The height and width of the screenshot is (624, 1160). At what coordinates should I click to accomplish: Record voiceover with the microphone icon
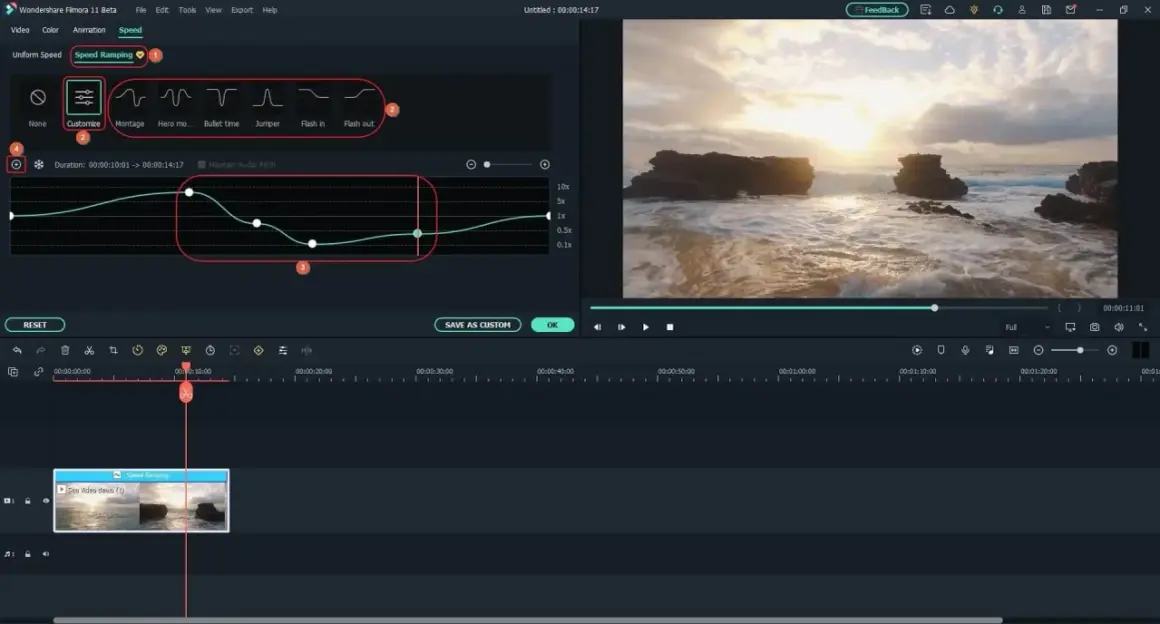965,350
